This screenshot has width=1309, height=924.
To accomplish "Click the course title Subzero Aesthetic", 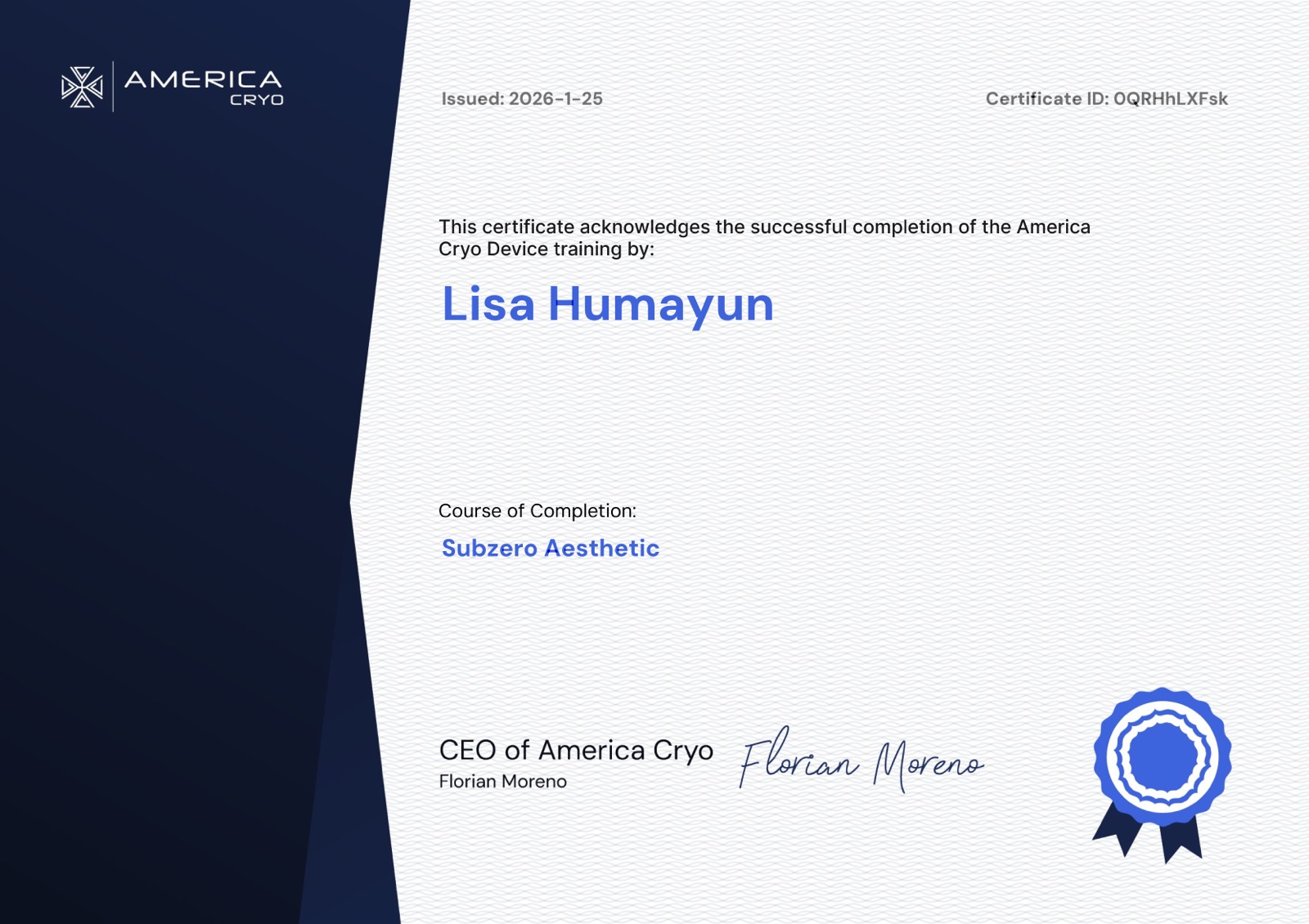I will pos(551,548).
